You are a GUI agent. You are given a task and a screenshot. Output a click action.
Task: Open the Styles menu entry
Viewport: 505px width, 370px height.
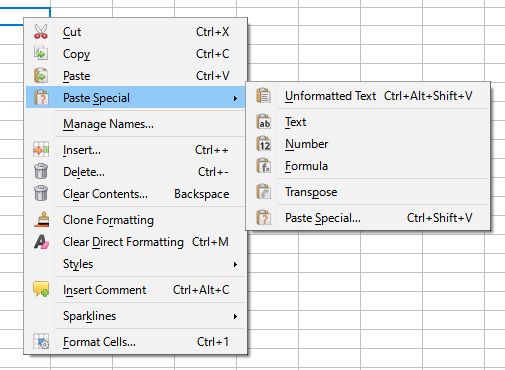coord(136,264)
